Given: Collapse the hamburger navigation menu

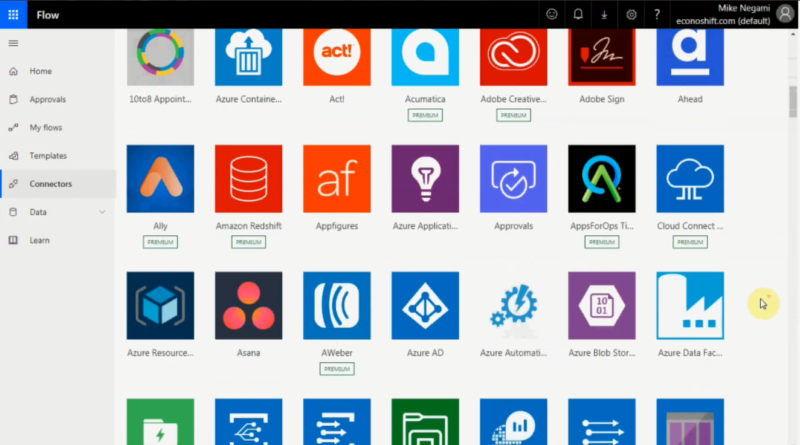Looking at the screenshot, I should point(13,43).
